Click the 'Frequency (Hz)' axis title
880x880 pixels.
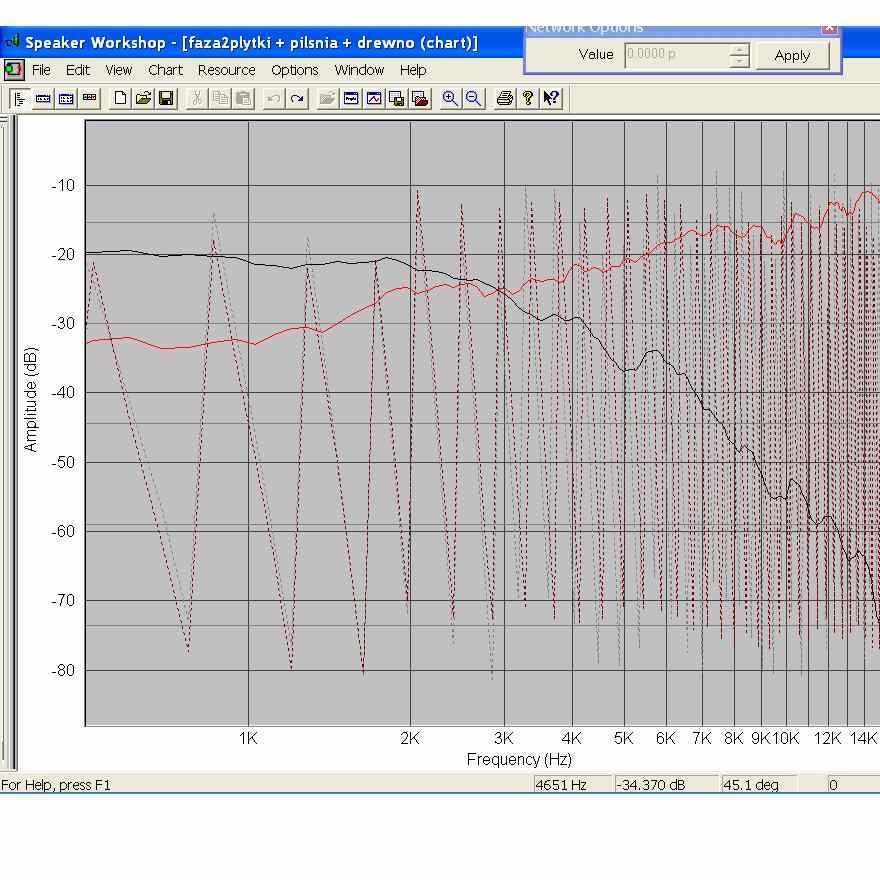tap(519, 759)
